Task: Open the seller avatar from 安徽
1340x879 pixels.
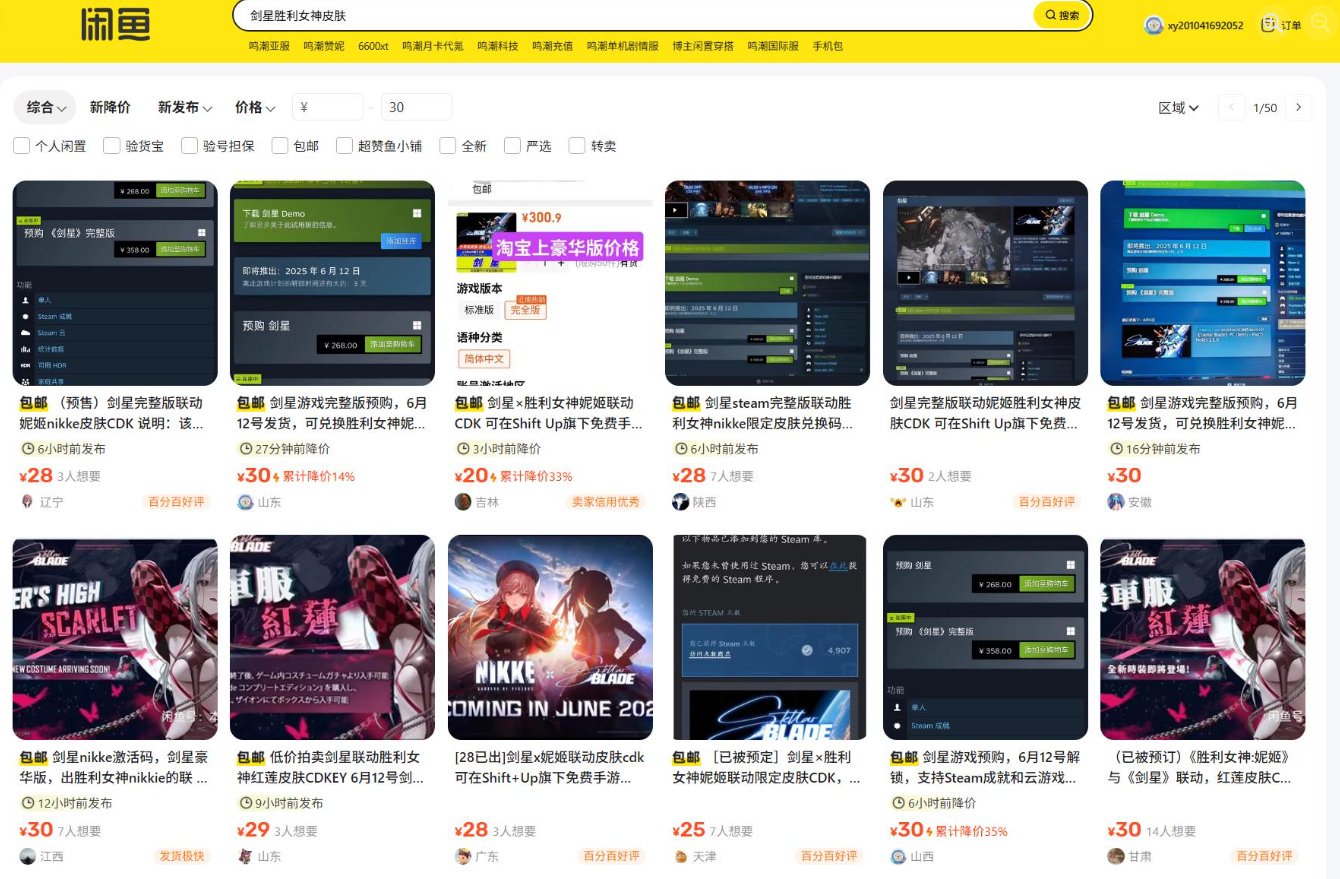Action: point(1116,502)
